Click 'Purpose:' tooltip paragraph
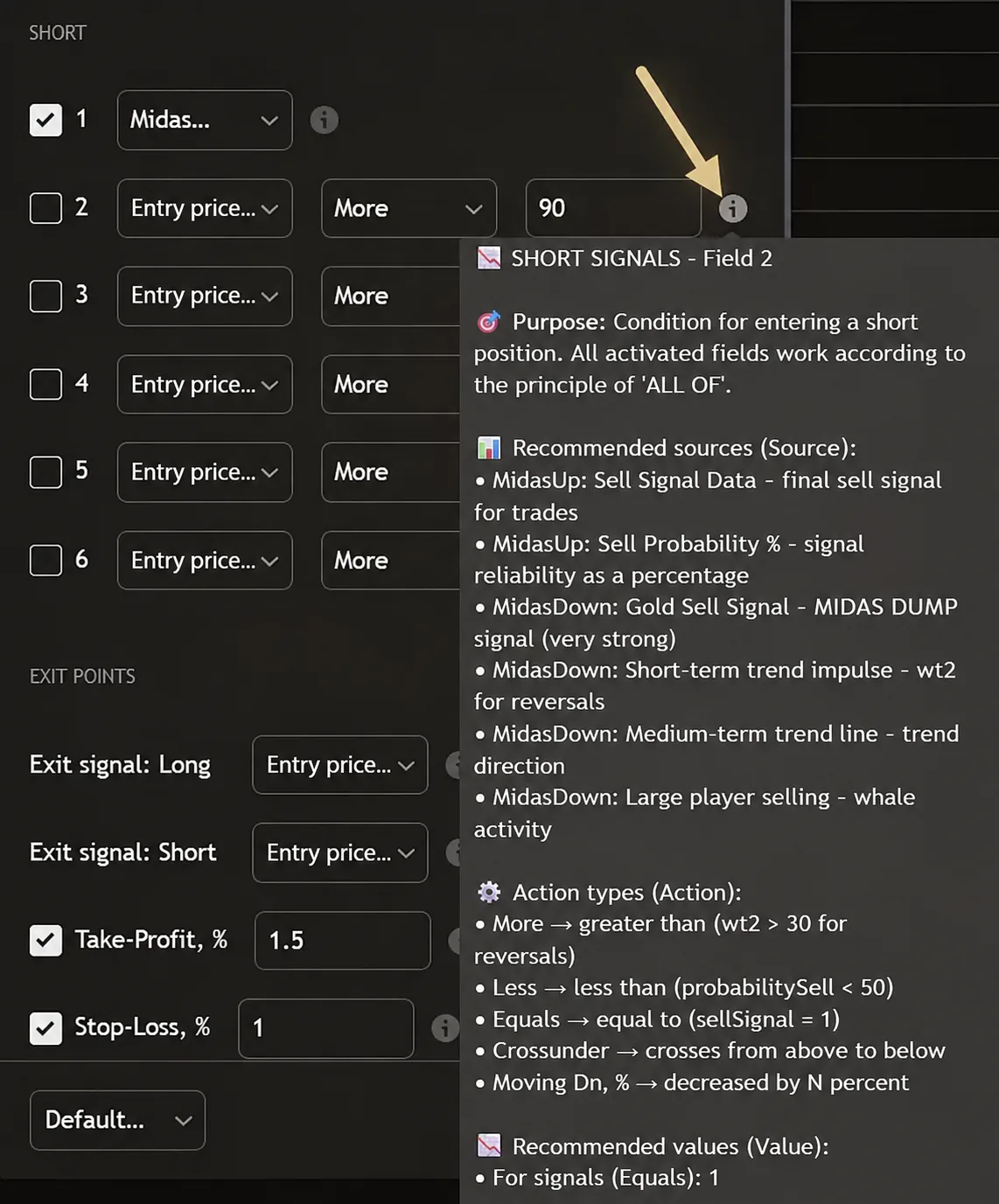 719,353
